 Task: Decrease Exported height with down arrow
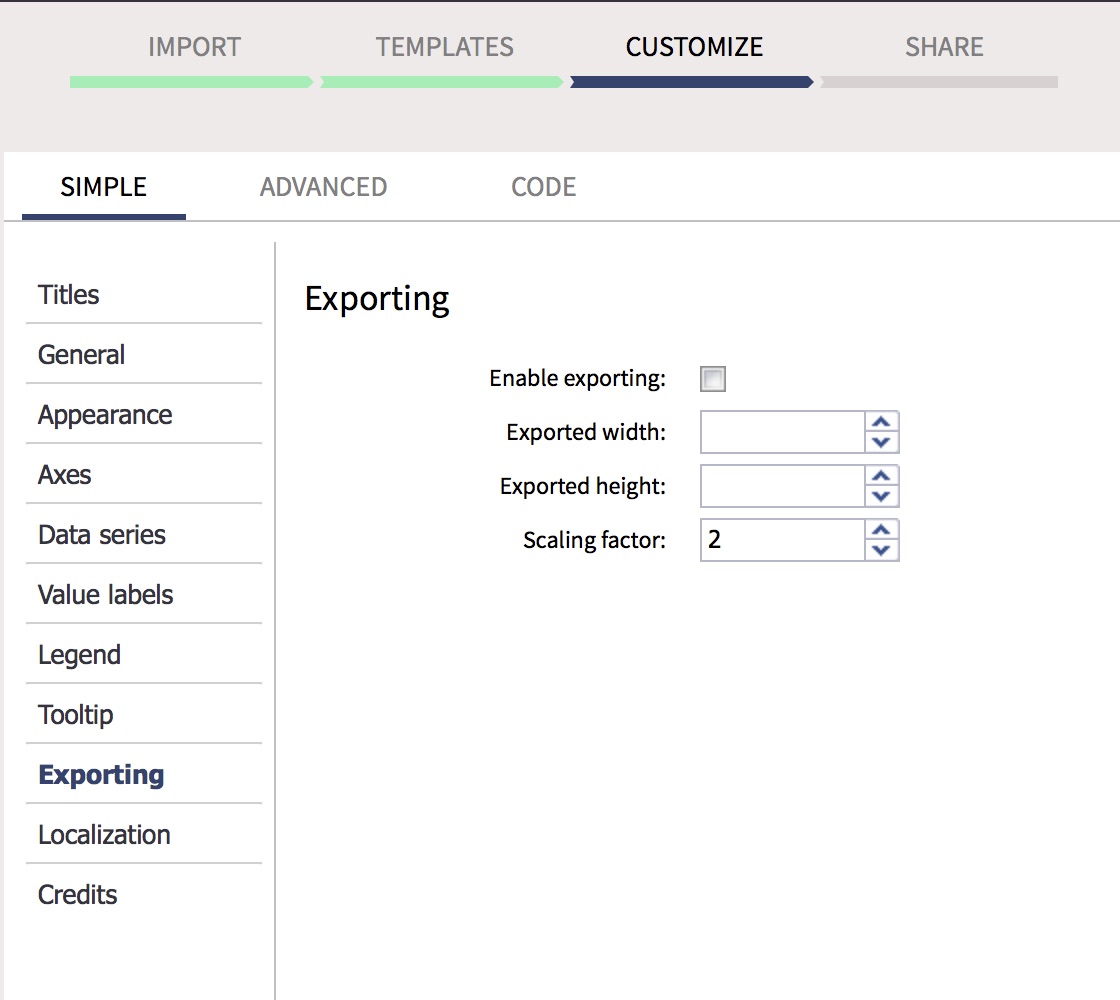[x=881, y=496]
